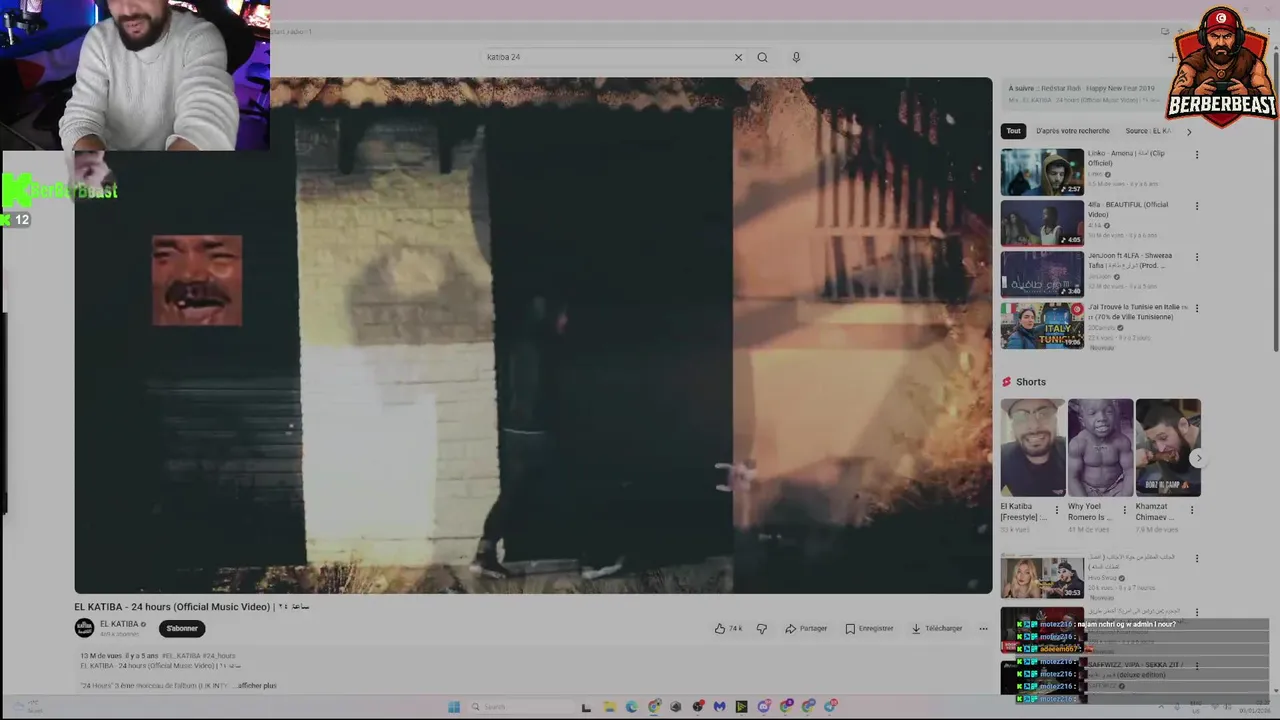Subscribe with the S'abonner button
This screenshot has width=1280, height=720.
[x=182, y=629]
